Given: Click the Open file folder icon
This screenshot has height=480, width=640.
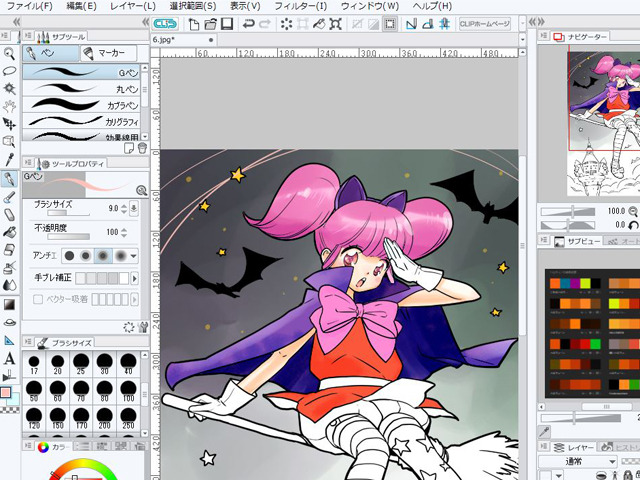Looking at the screenshot, I should (x=211, y=24).
